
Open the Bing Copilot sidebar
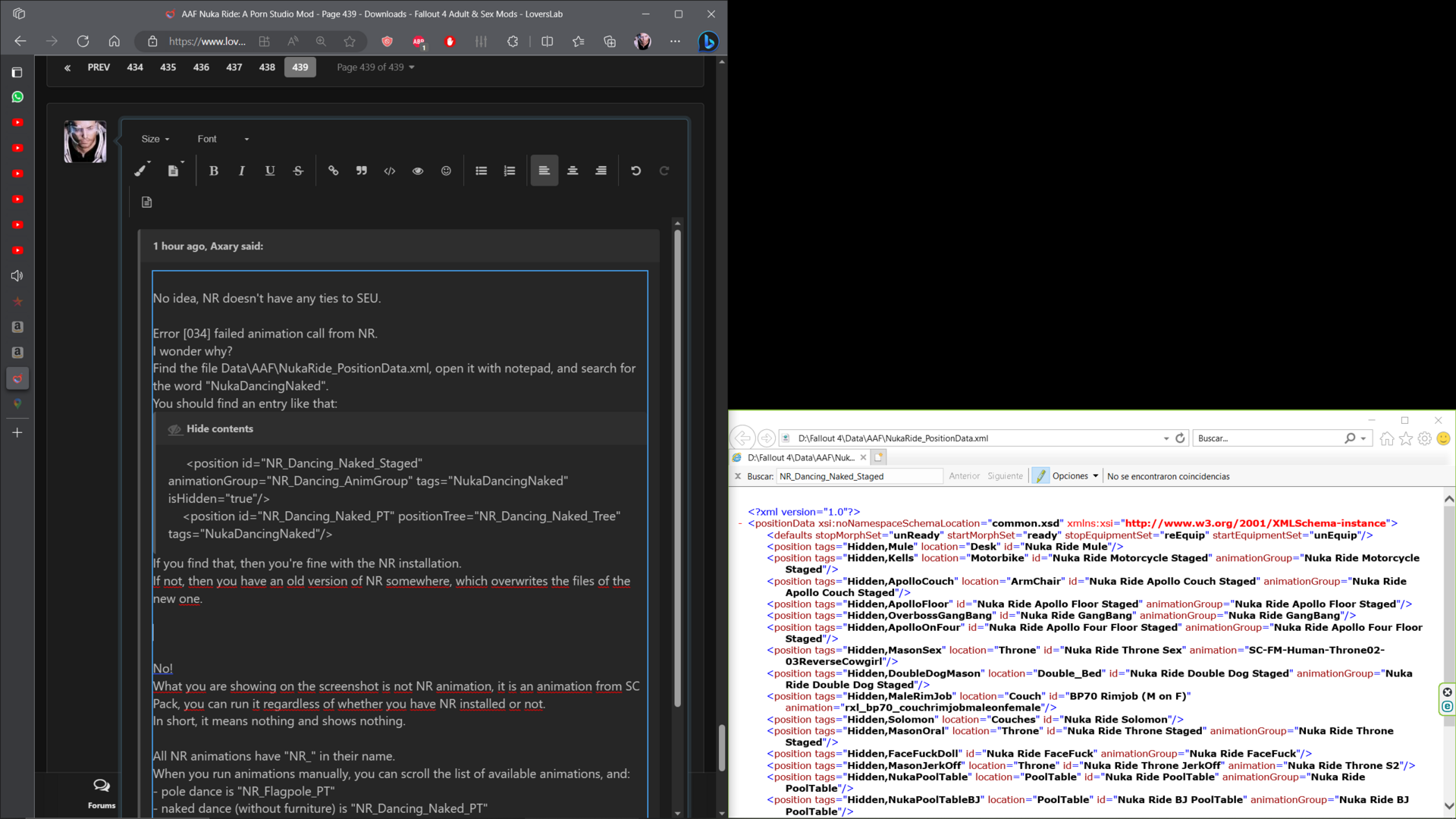[x=708, y=42]
